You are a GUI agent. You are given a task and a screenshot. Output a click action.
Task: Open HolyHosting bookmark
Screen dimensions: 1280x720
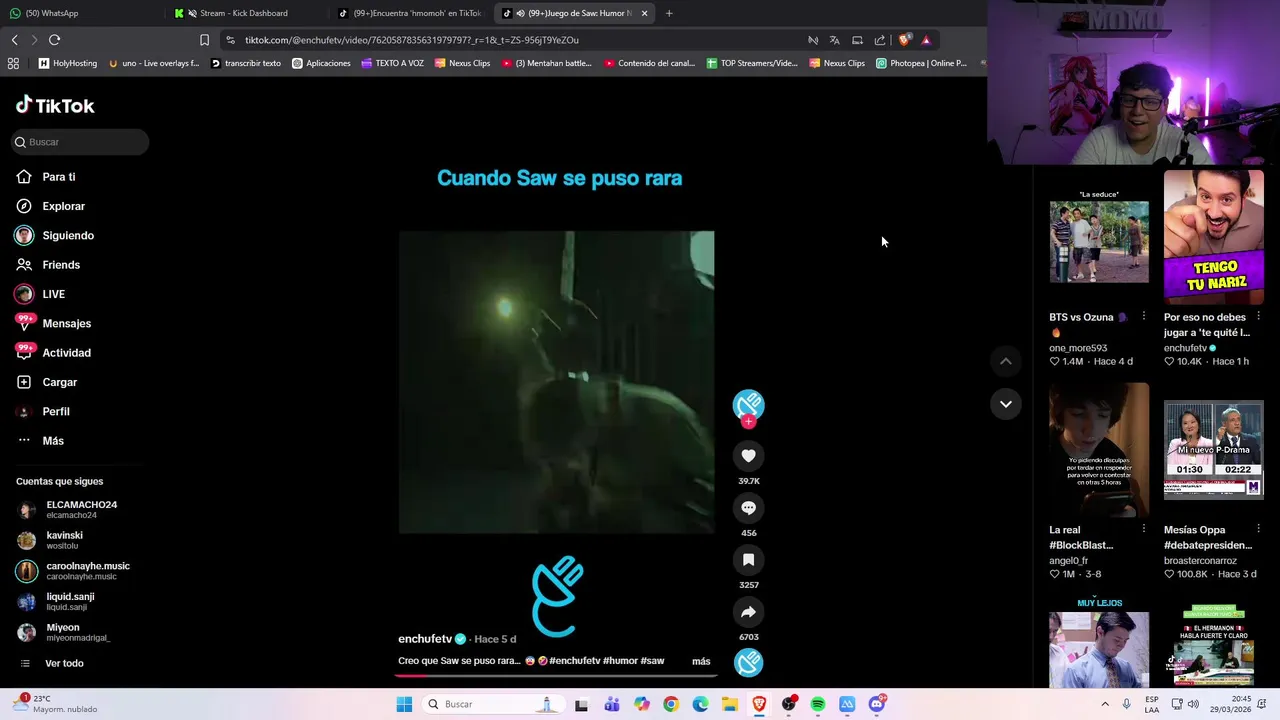point(68,63)
